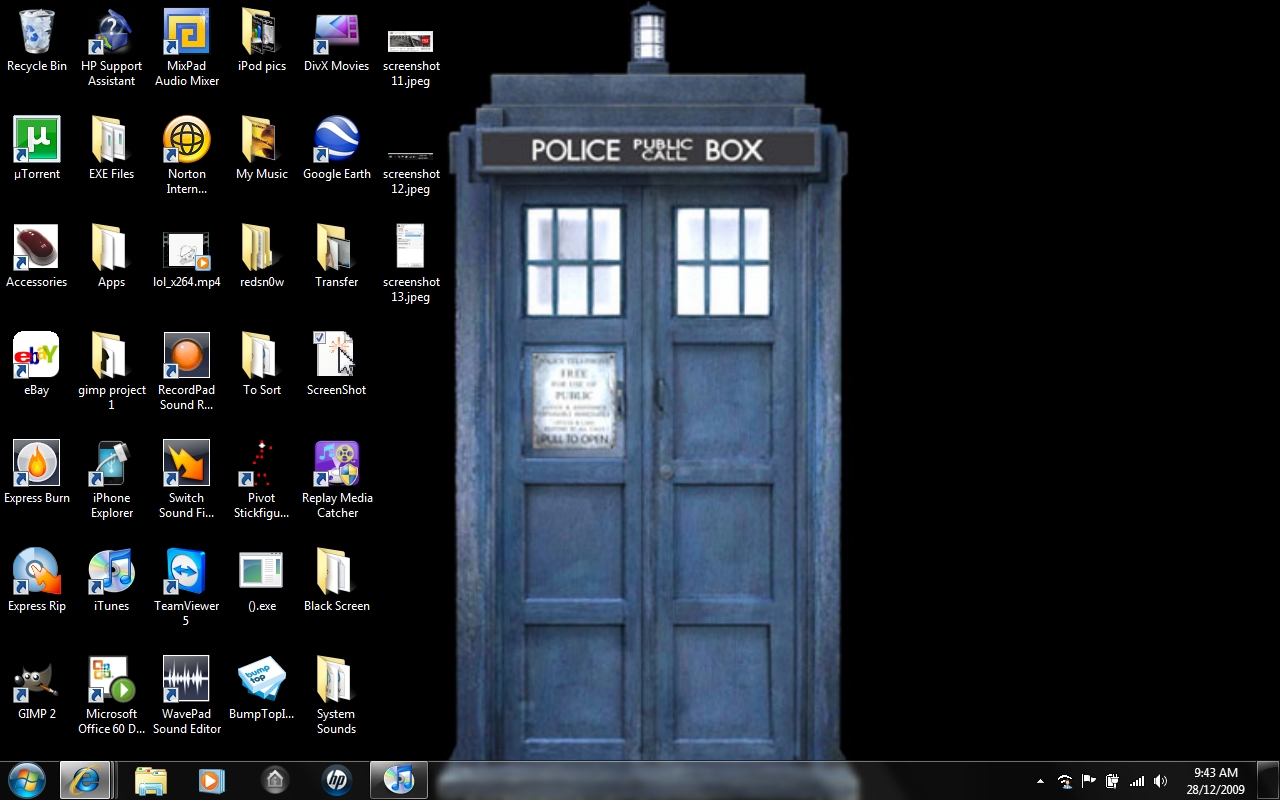Click the power plug tray icon
The height and width of the screenshot is (800, 1280).
[x=1112, y=781]
